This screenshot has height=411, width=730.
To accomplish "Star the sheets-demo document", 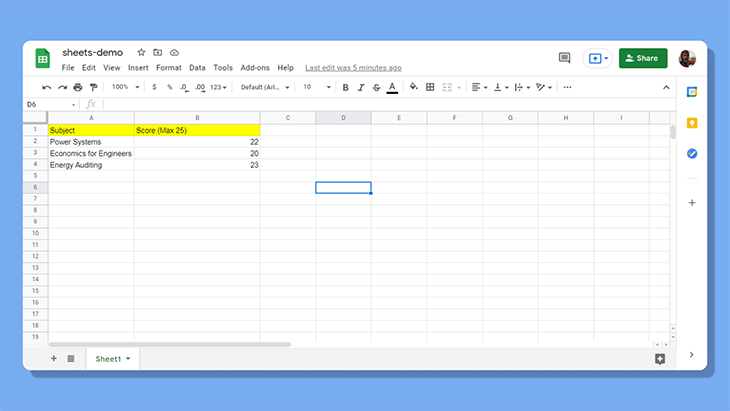I will tap(141, 52).
